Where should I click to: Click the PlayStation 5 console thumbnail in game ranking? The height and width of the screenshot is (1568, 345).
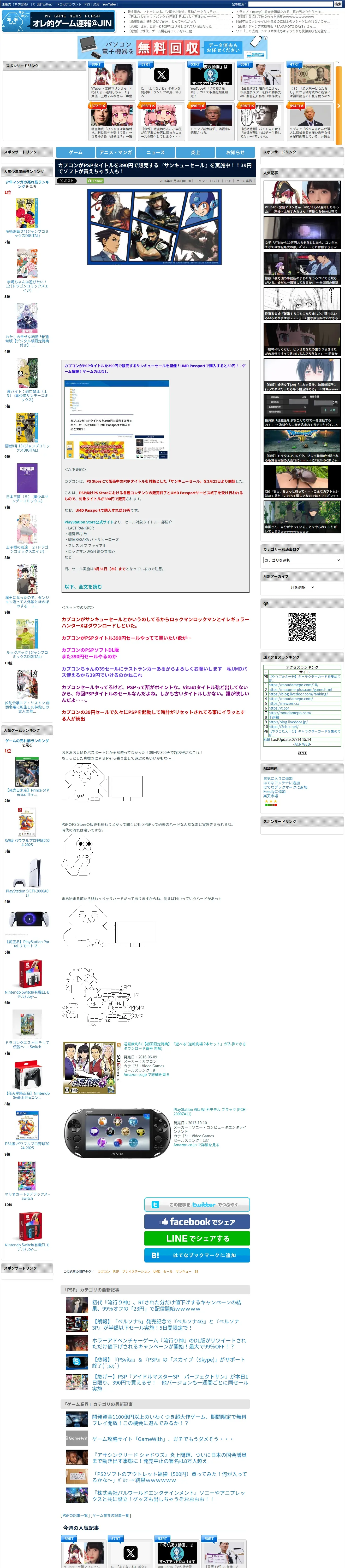pos(27,873)
